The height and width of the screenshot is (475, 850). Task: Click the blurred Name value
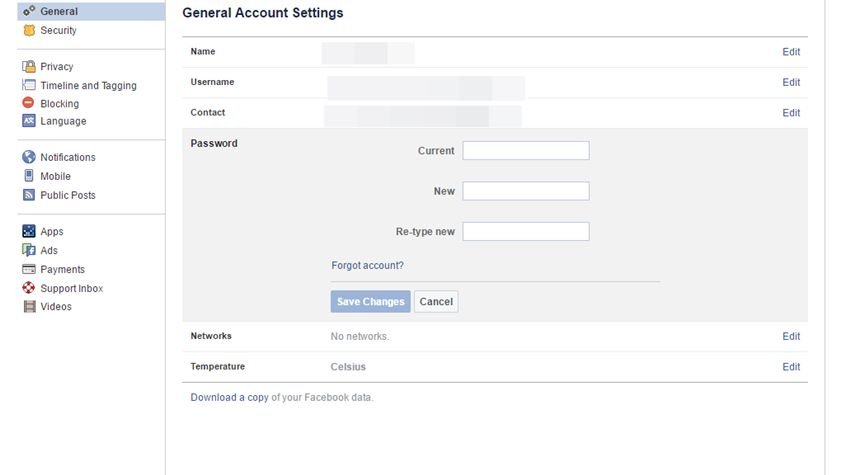[x=368, y=53]
